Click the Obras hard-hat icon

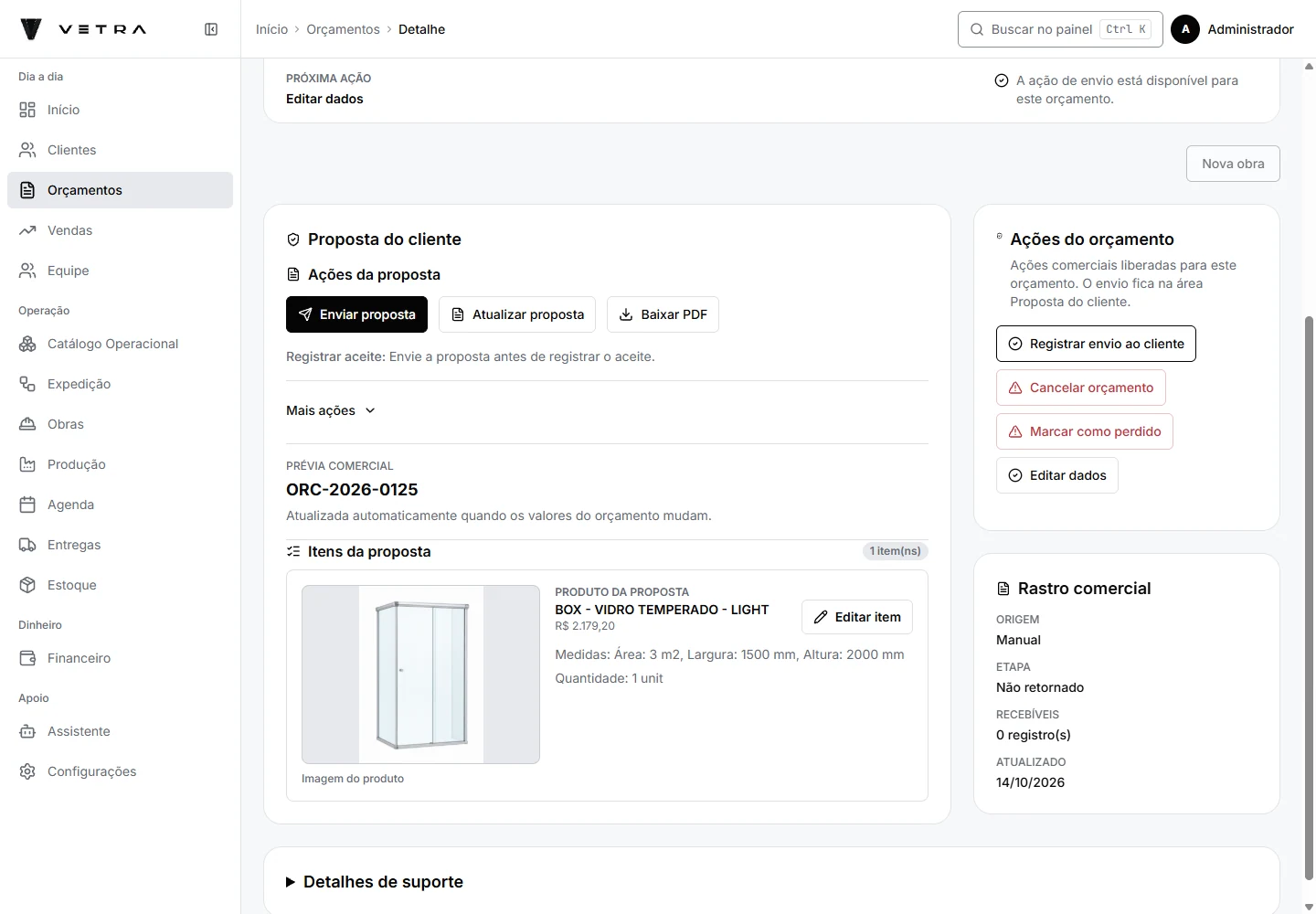pyautogui.click(x=27, y=424)
